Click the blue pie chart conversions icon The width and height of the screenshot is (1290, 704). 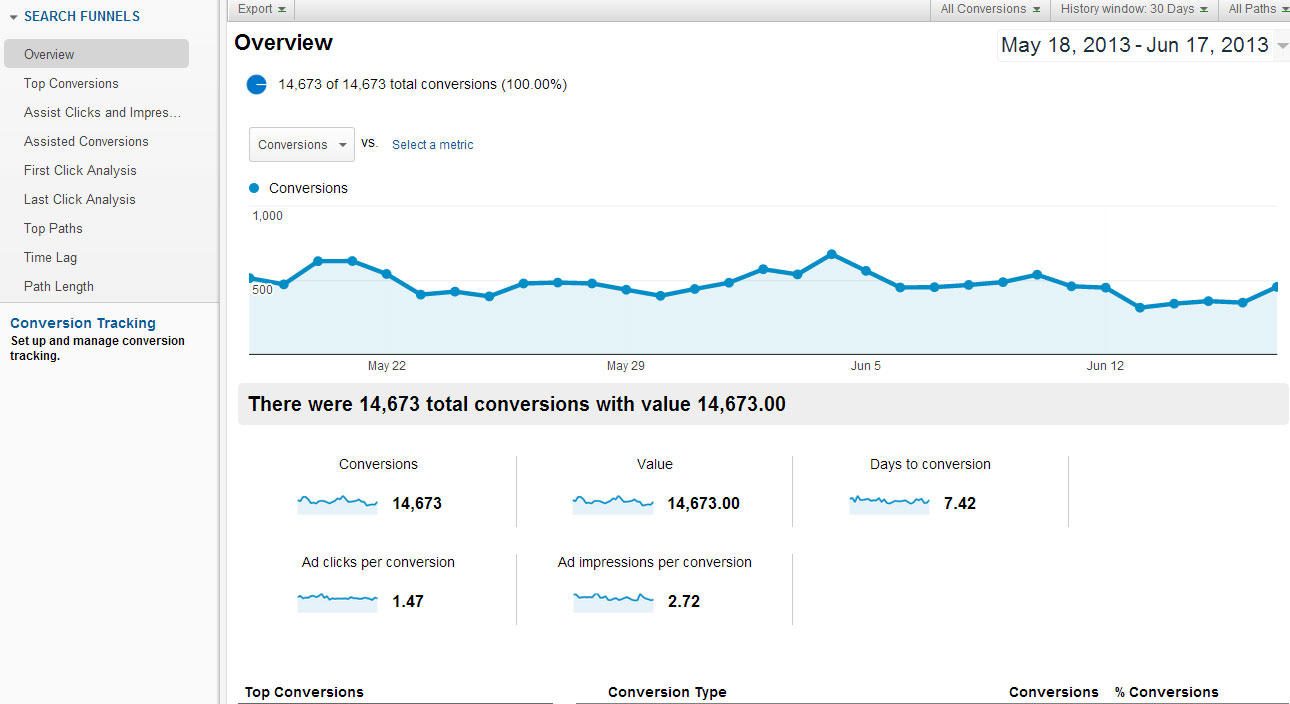[x=257, y=85]
